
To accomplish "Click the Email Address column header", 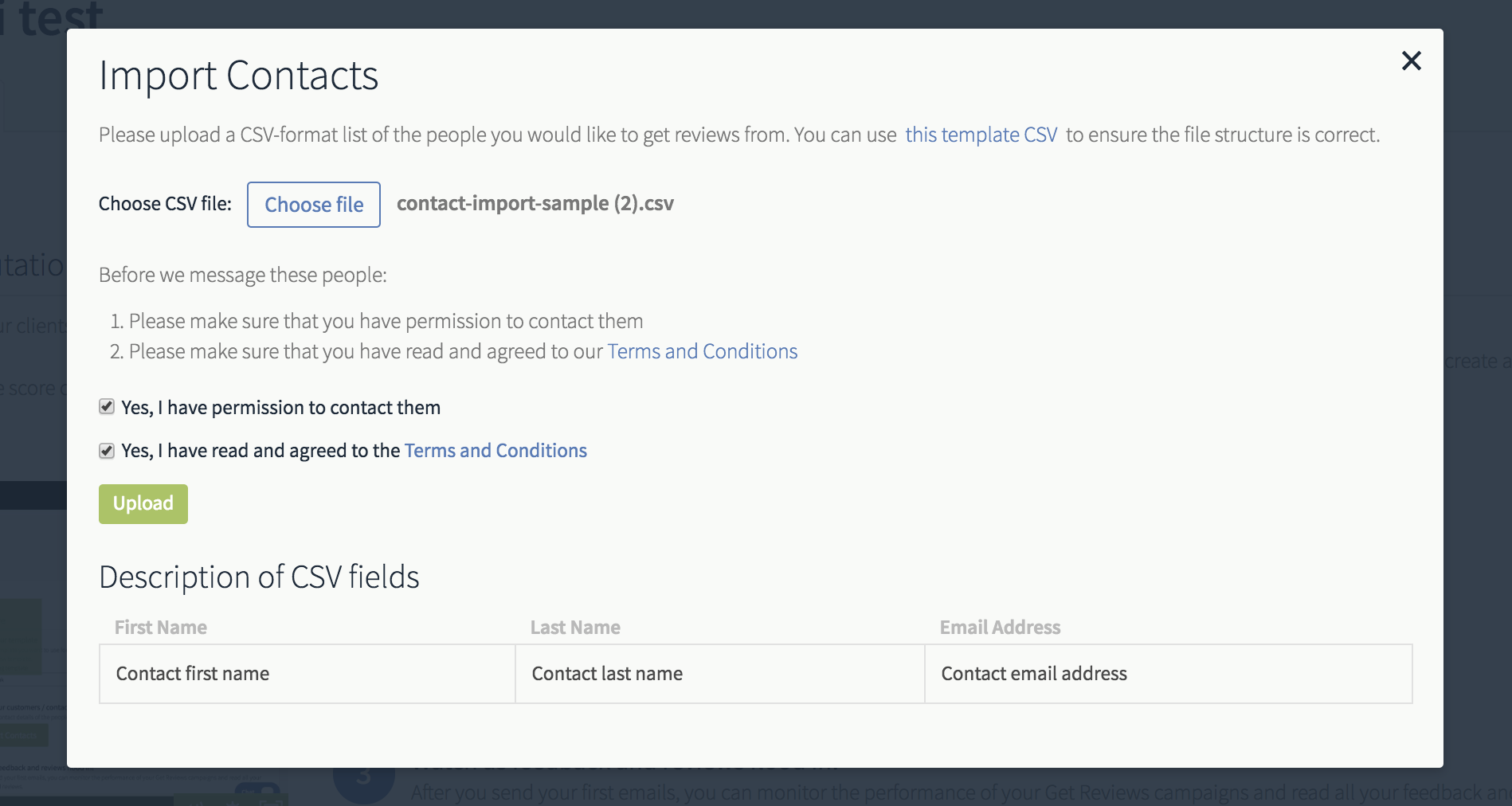I will [x=1000, y=628].
